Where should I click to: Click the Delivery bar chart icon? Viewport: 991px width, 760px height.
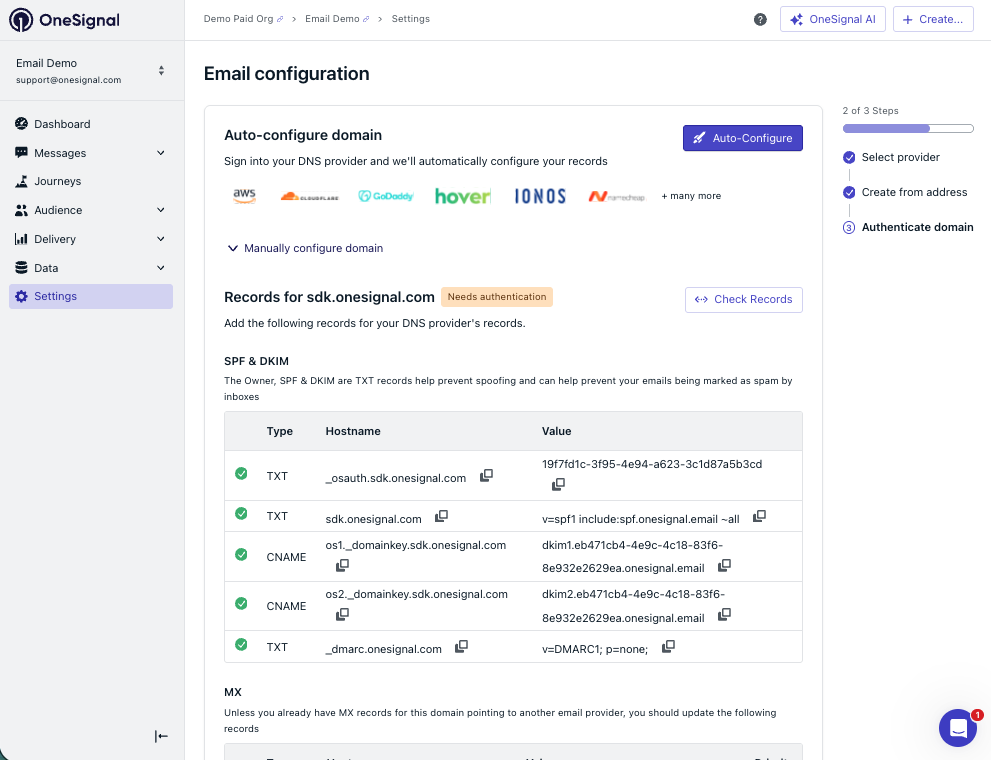tap(21, 239)
